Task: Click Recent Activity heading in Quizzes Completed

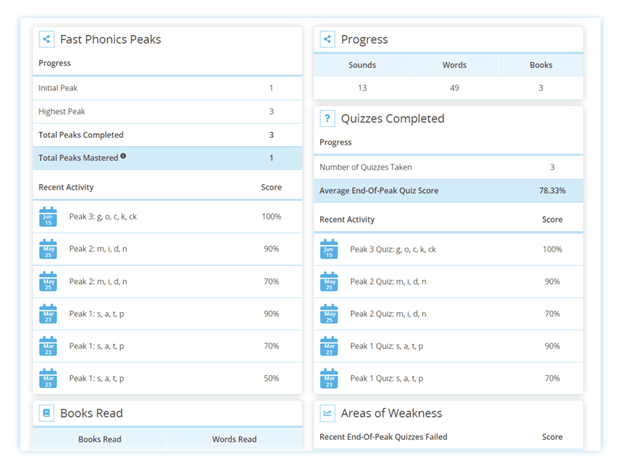Action: pyautogui.click(x=347, y=219)
